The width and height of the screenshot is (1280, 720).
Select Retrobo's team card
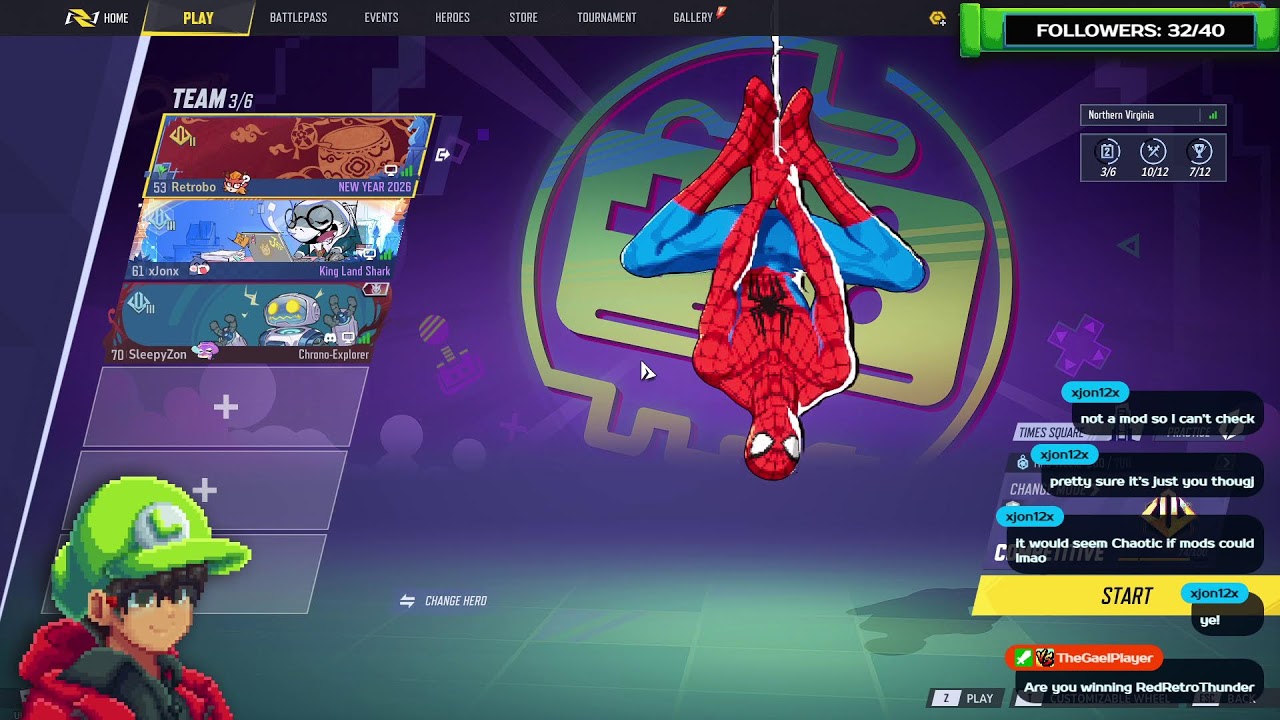coord(290,155)
